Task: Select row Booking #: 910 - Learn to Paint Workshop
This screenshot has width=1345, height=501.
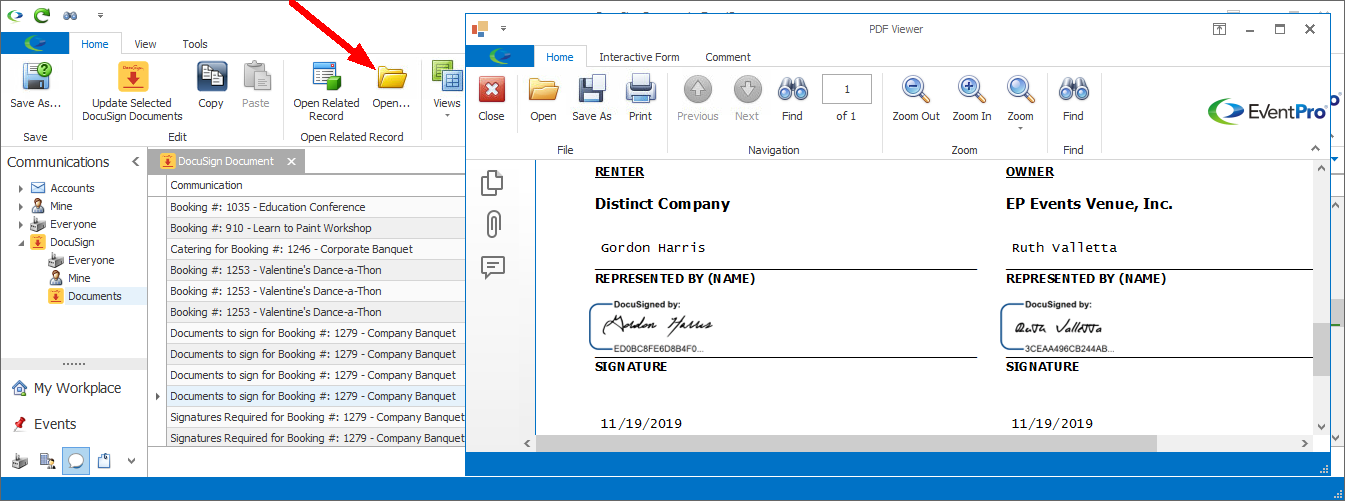Action: (316, 228)
